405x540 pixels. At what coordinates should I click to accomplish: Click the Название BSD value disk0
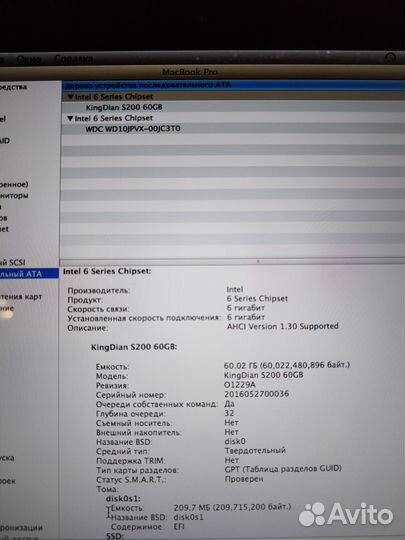pyautogui.click(x=235, y=441)
